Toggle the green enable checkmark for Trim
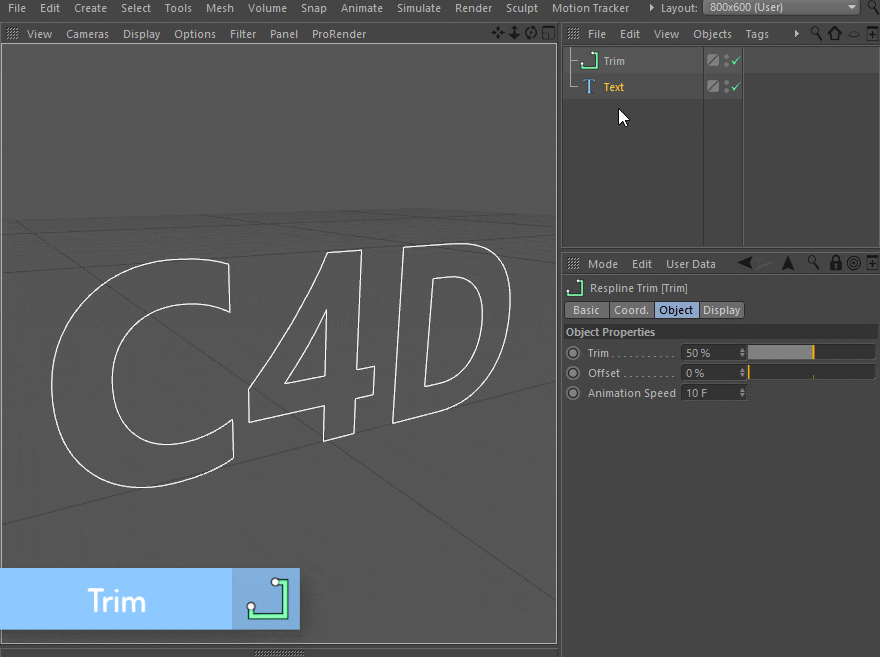Image resolution: width=880 pixels, height=657 pixels. (736, 60)
